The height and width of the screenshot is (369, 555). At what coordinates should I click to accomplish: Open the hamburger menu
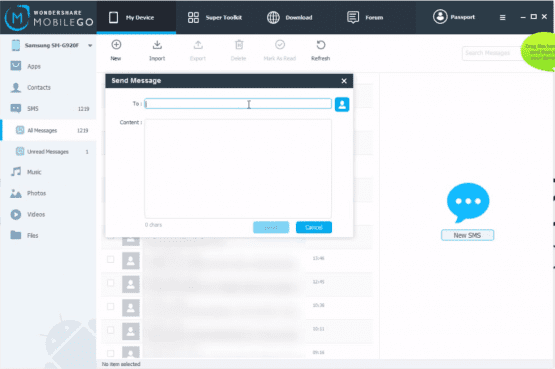pos(502,17)
